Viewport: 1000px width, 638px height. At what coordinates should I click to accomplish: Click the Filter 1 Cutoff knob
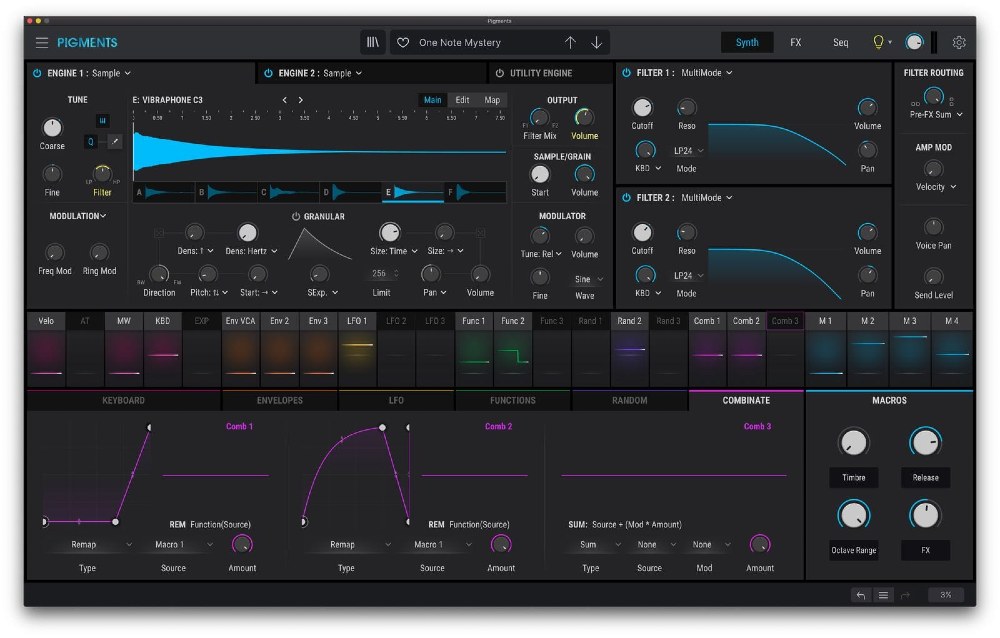[x=642, y=108]
